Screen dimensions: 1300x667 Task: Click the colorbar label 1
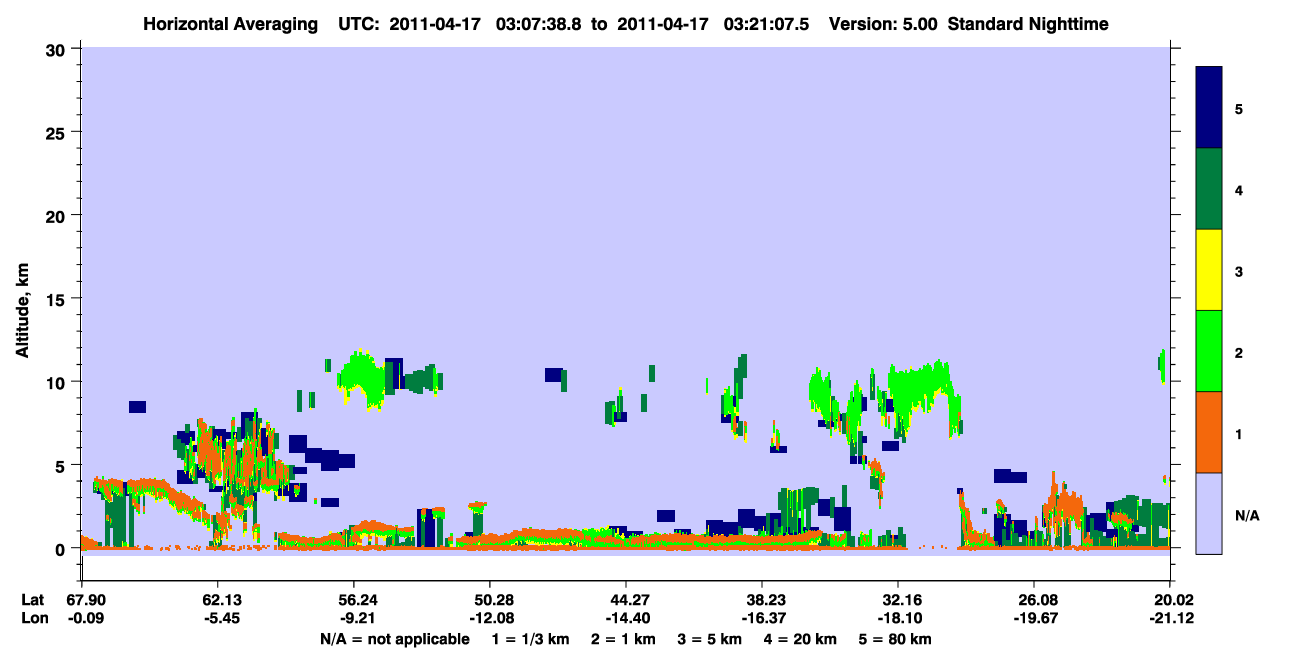(1239, 434)
